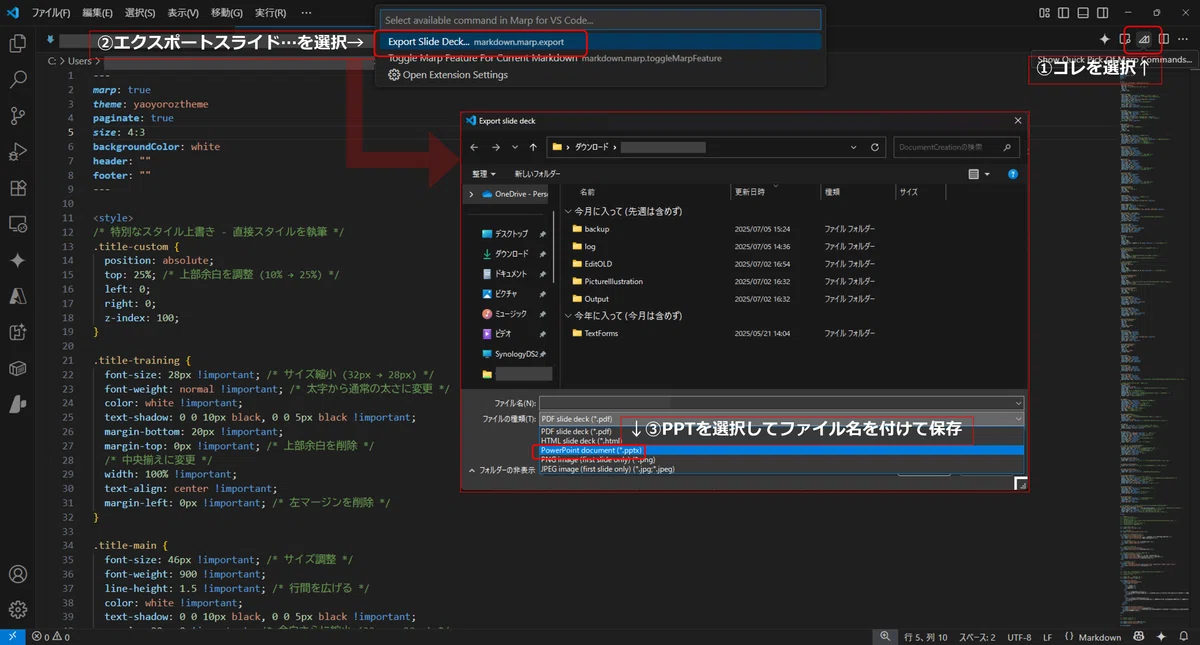Go back in Export slide deck dialog
Screen dimensions: 1200x645
click(x=475, y=147)
